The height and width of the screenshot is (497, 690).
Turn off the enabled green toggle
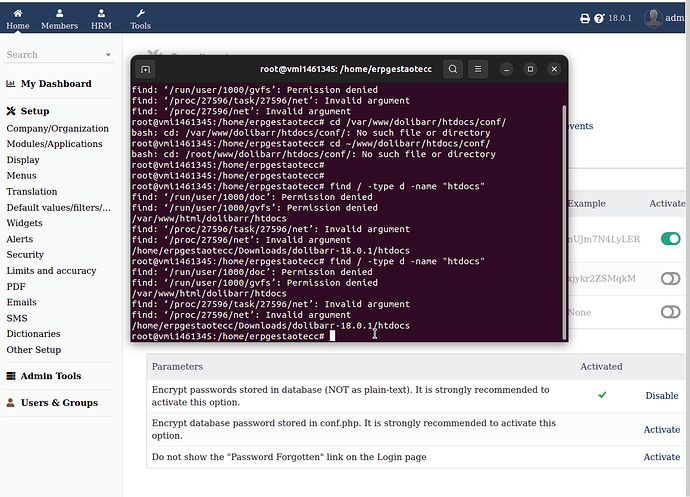(x=671, y=239)
